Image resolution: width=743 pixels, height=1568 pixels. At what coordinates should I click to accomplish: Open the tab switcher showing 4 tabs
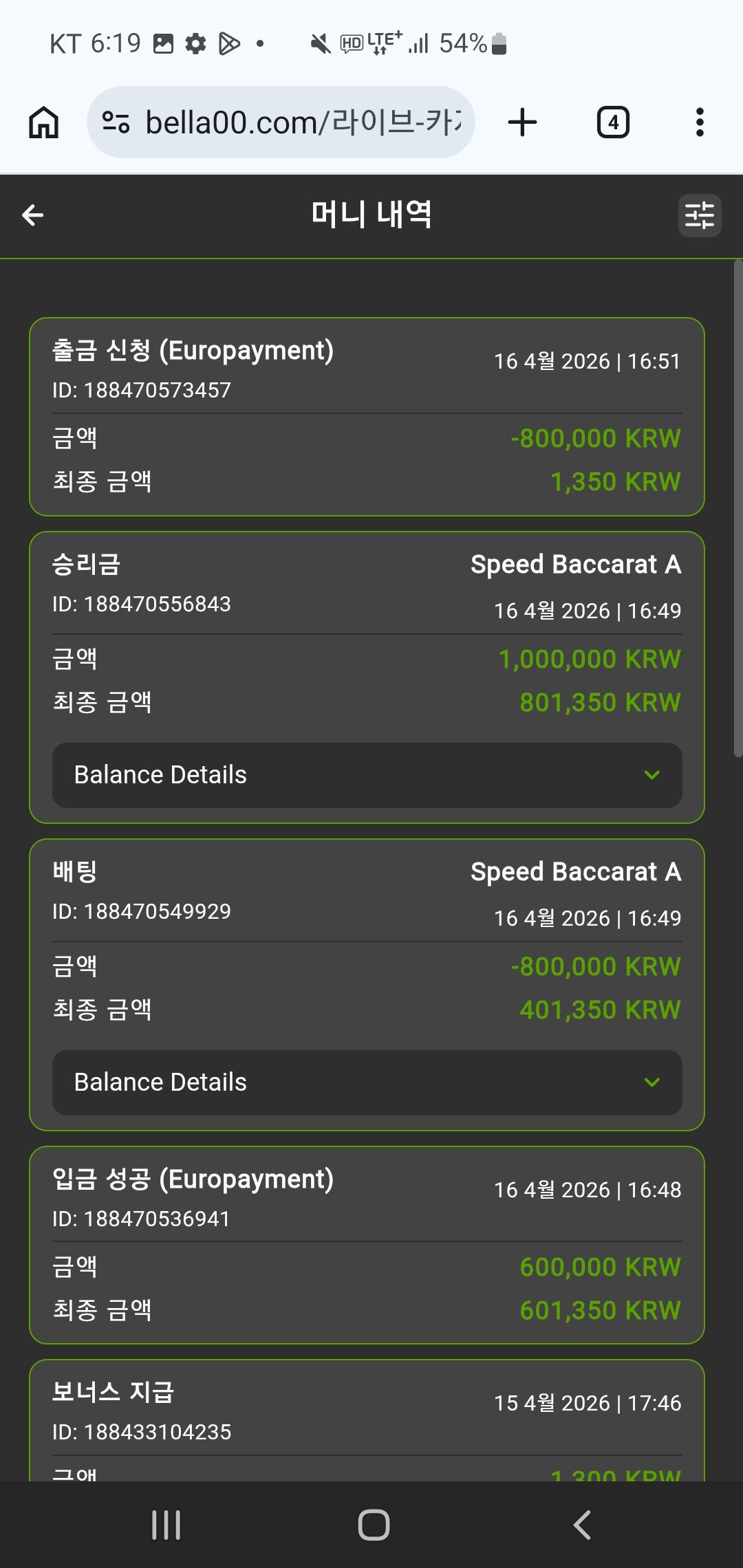point(612,122)
